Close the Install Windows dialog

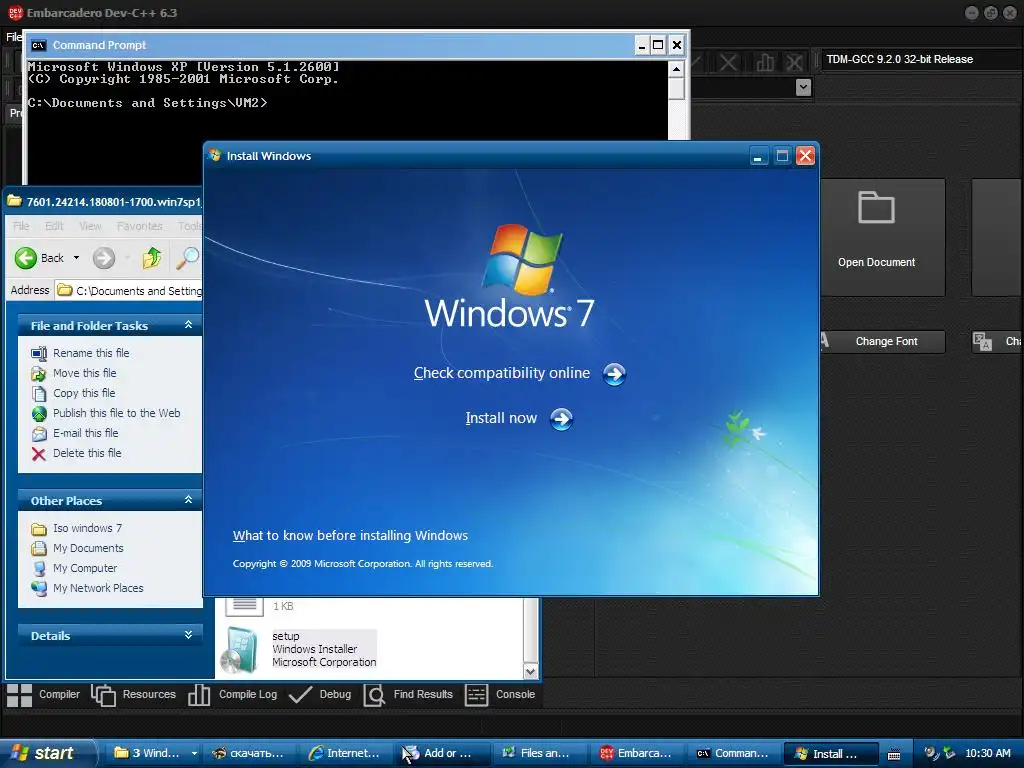(806, 156)
